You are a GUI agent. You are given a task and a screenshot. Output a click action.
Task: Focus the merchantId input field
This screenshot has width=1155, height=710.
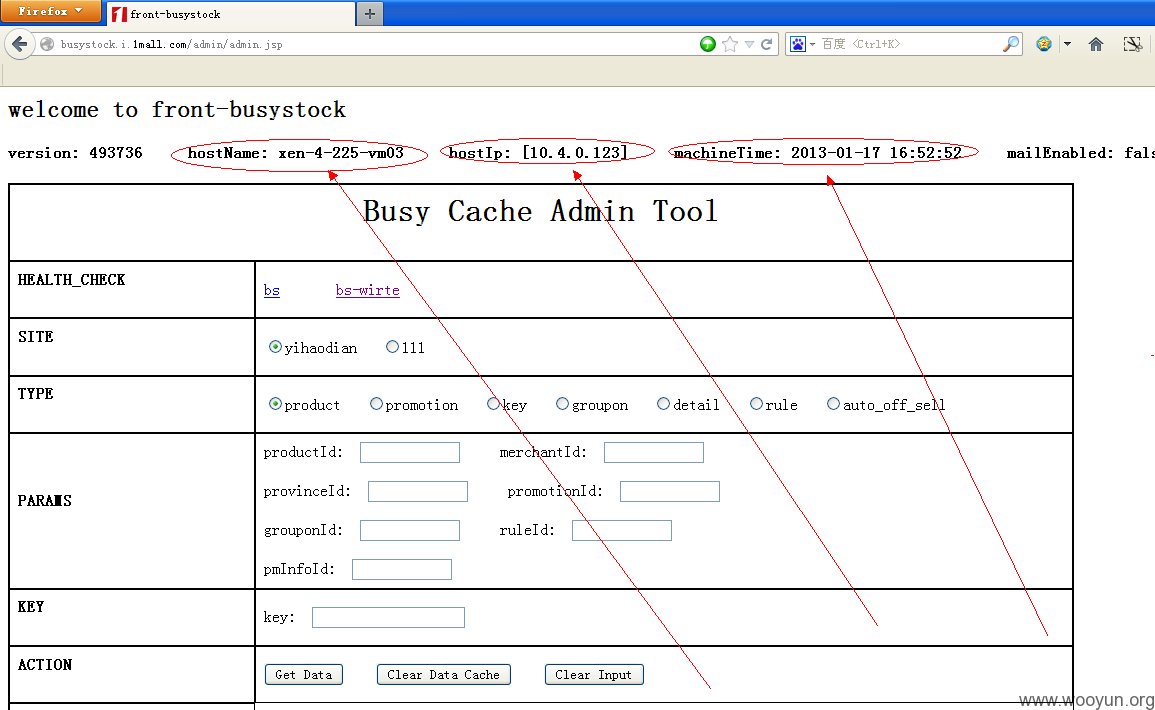tap(653, 452)
